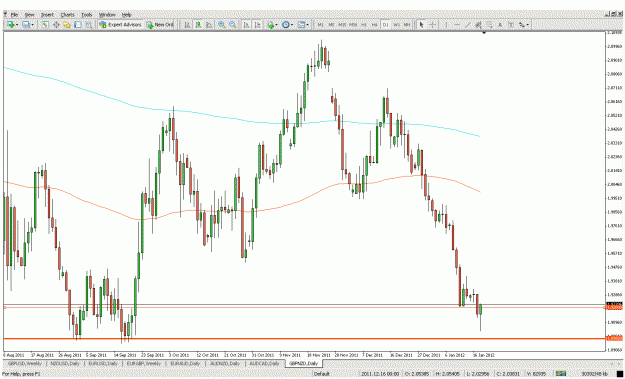This screenshot has width=625, height=379.
Task: Select the D1 daily timeframe button
Action: (x=385, y=25)
